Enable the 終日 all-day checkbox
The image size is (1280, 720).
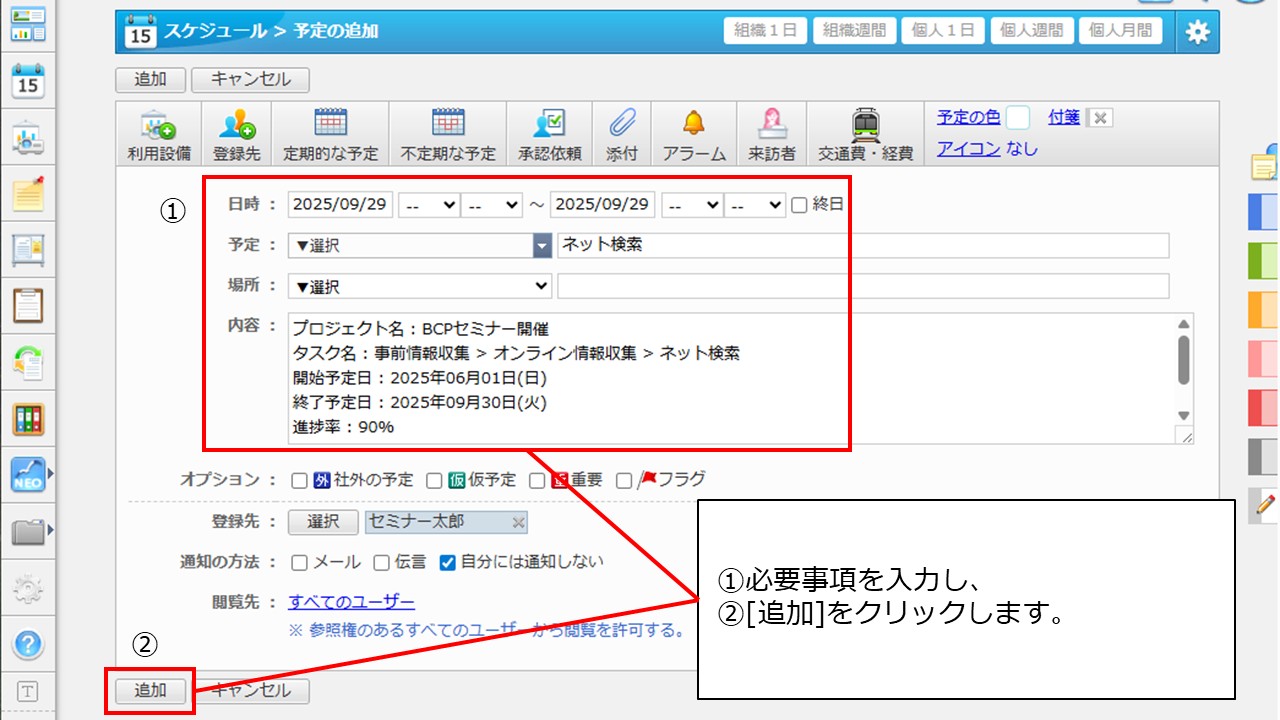(x=799, y=205)
